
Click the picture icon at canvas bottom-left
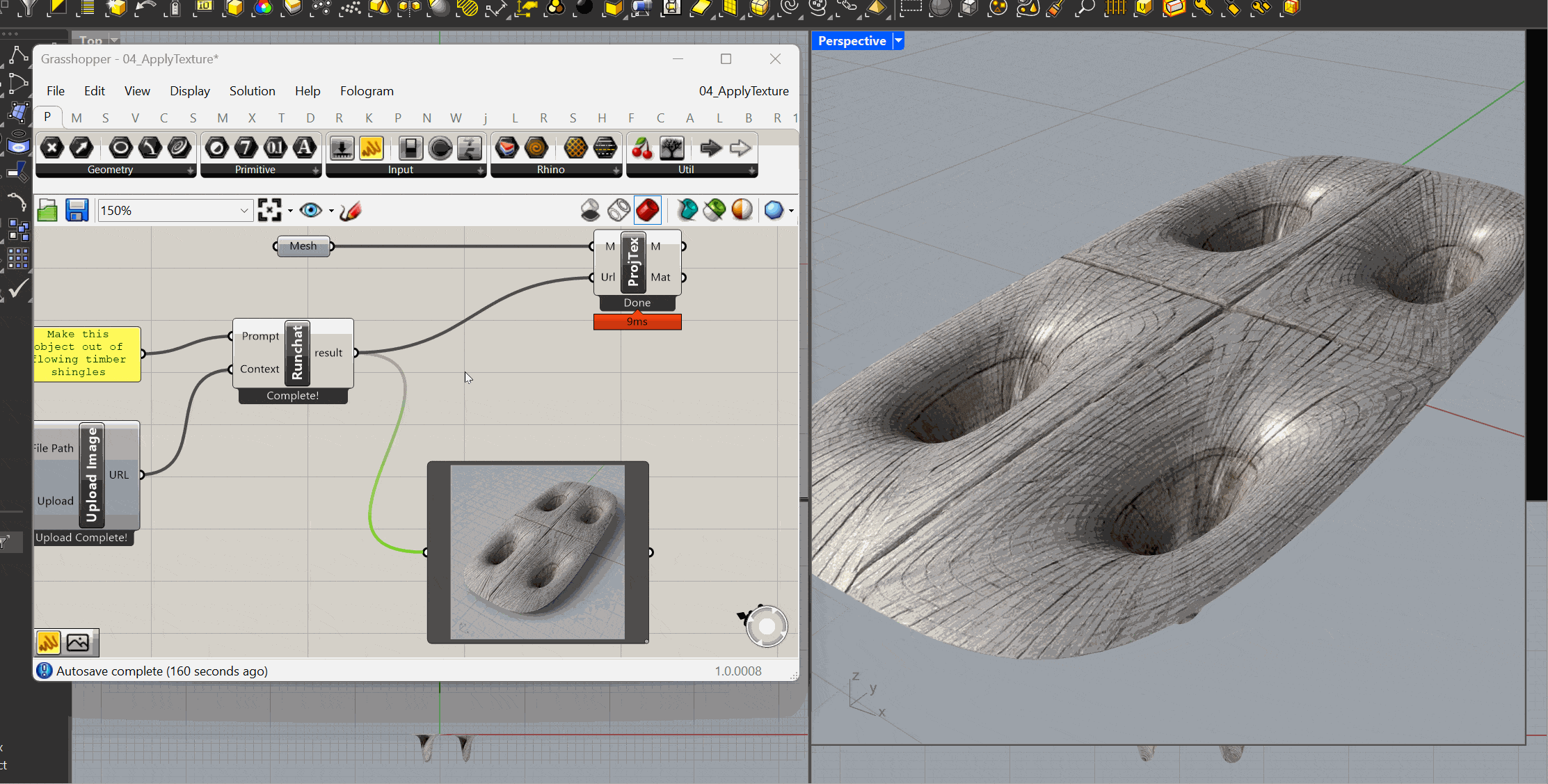(78, 643)
